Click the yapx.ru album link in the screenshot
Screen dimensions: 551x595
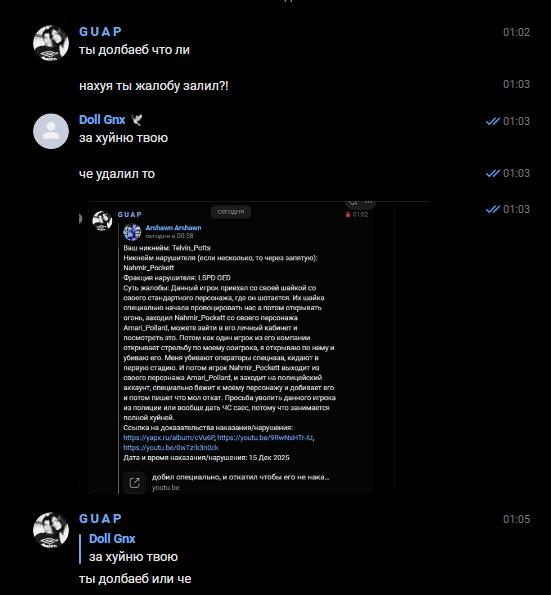pyautogui.click(x=169, y=438)
